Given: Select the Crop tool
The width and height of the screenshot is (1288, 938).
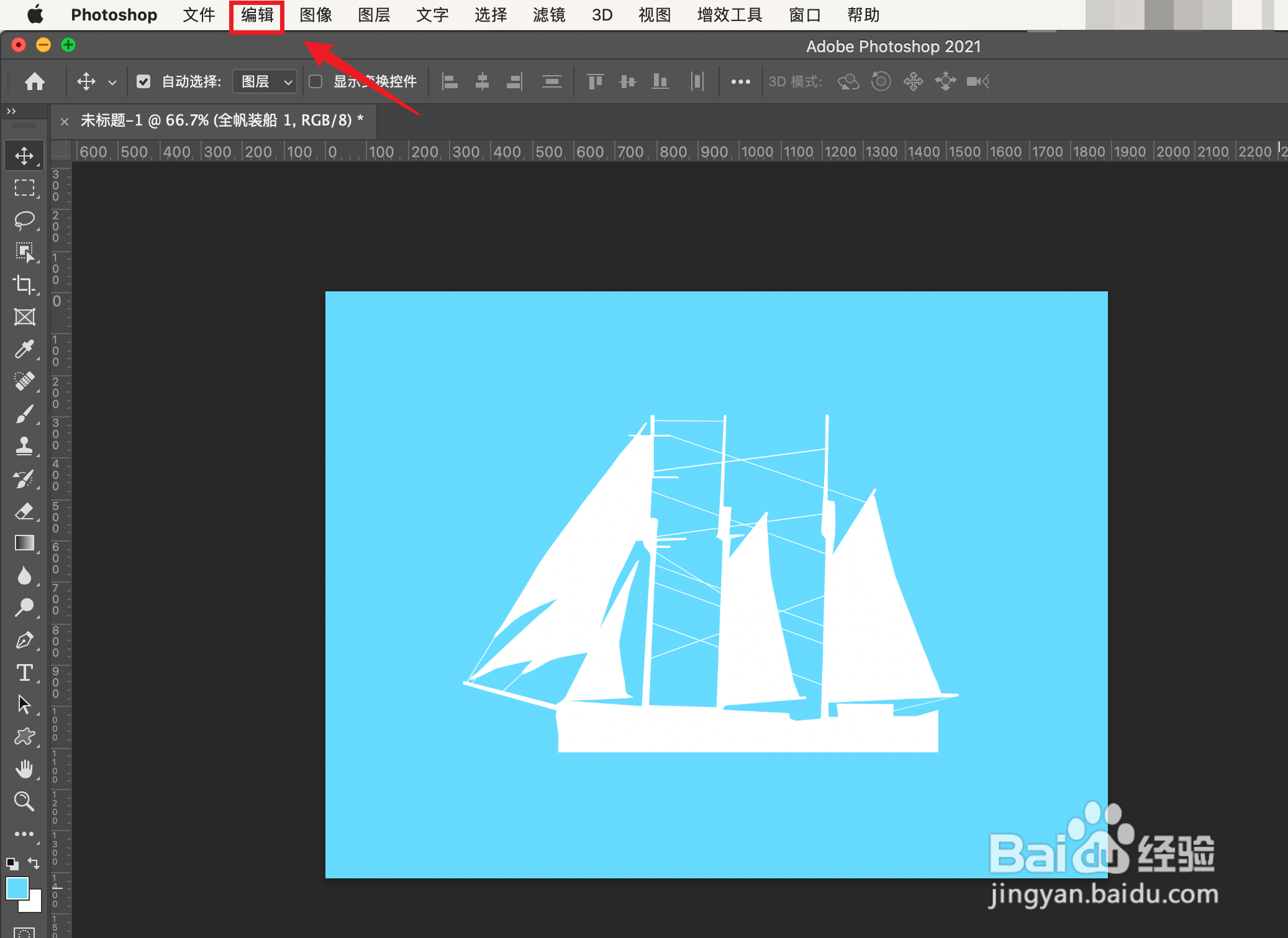Looking at the screenshot, I should point(24,285).
